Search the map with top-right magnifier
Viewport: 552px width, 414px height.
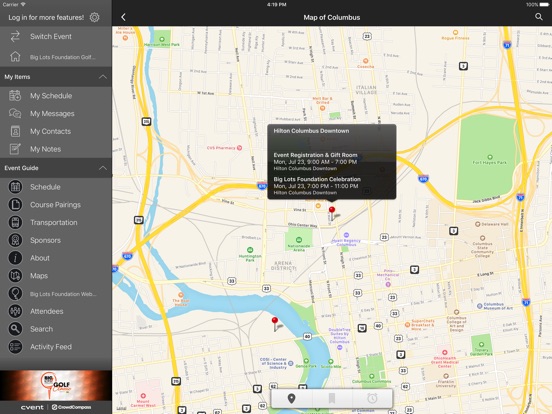tap(539, 17)
